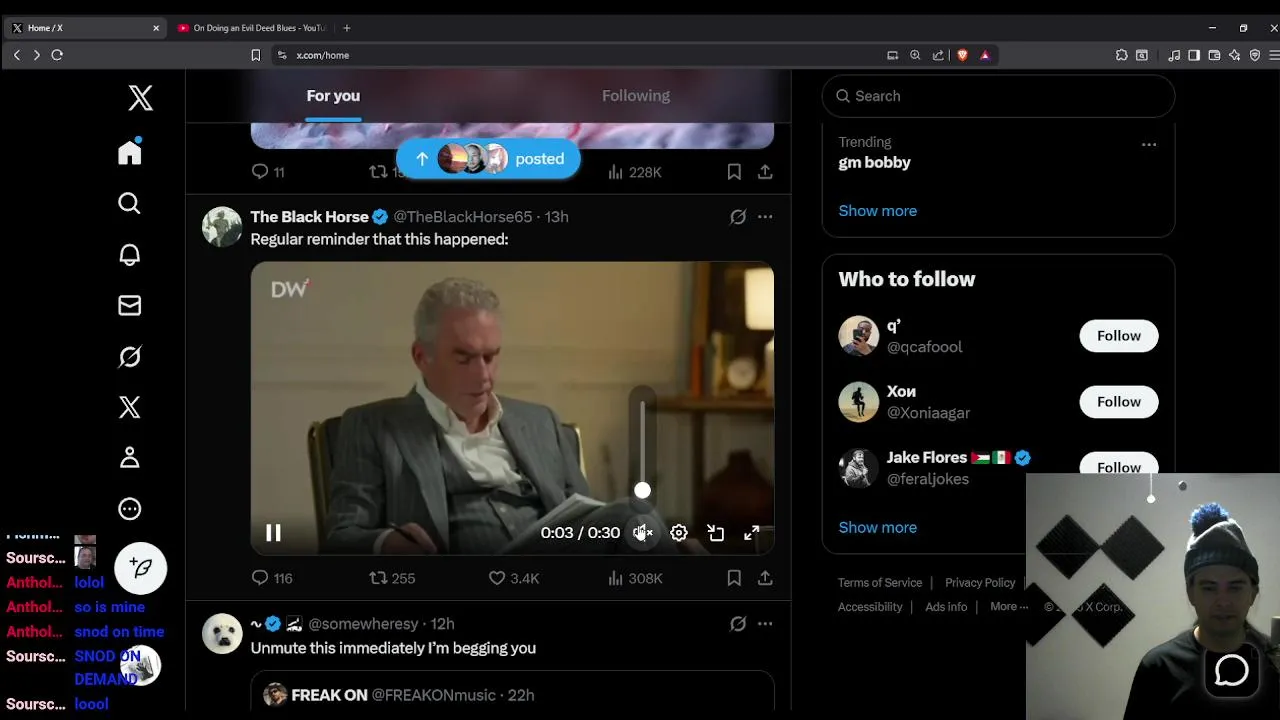
Task: Follow the Хои account
Action: click(1118, 402)
